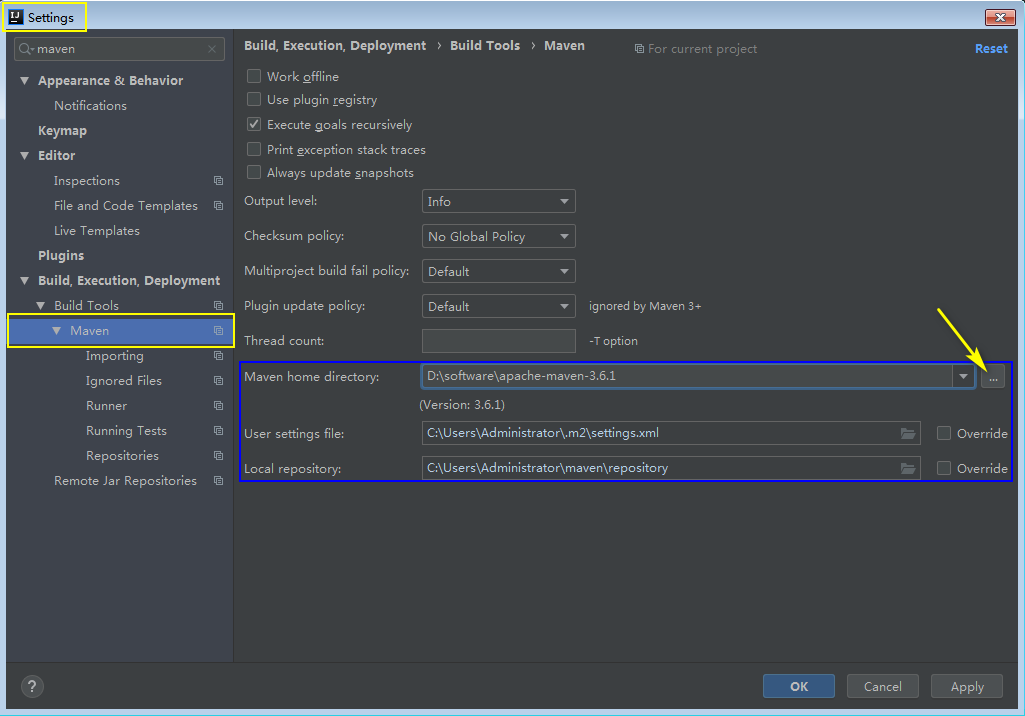This screenshot has width=1025, height=716.
Task: Expand the Maven home directory dropdown arrow
Action: (x=963, y=377)
